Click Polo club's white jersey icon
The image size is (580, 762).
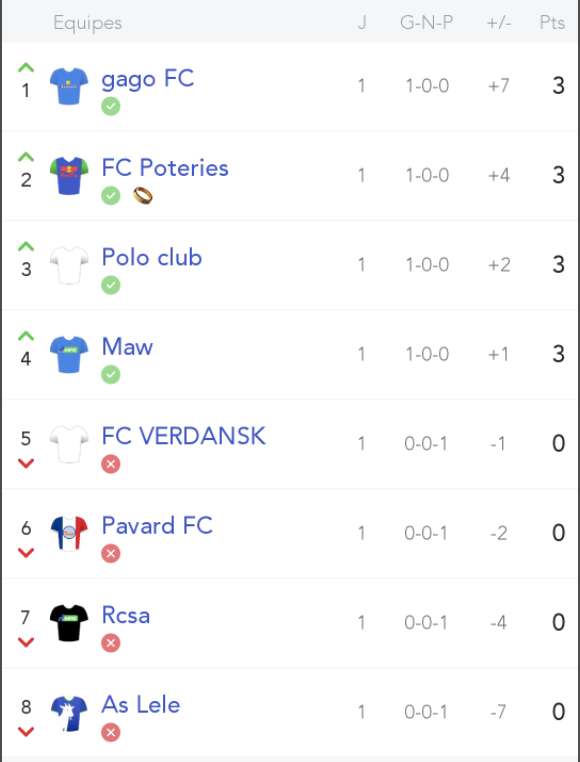69,265
